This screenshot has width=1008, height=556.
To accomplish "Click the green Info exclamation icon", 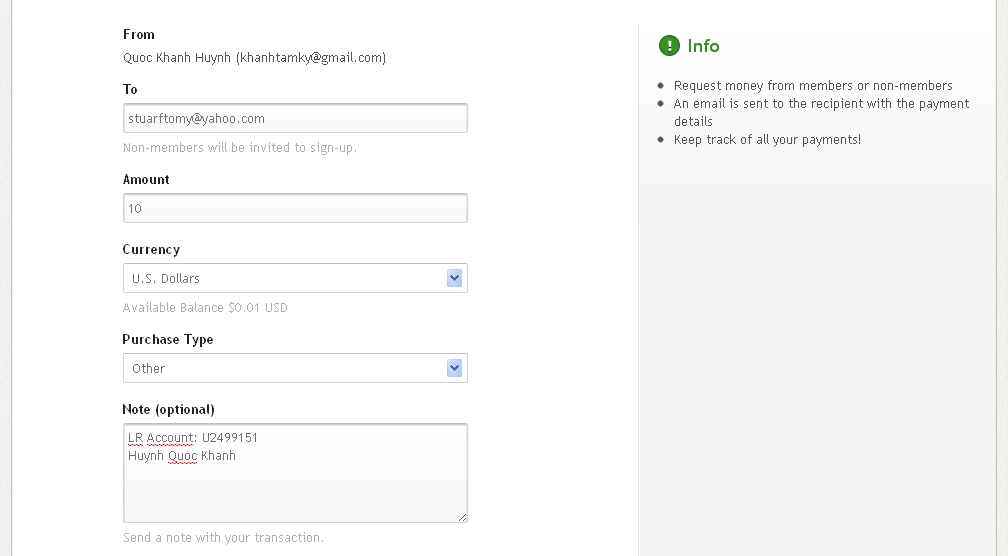I will point(669,46).
